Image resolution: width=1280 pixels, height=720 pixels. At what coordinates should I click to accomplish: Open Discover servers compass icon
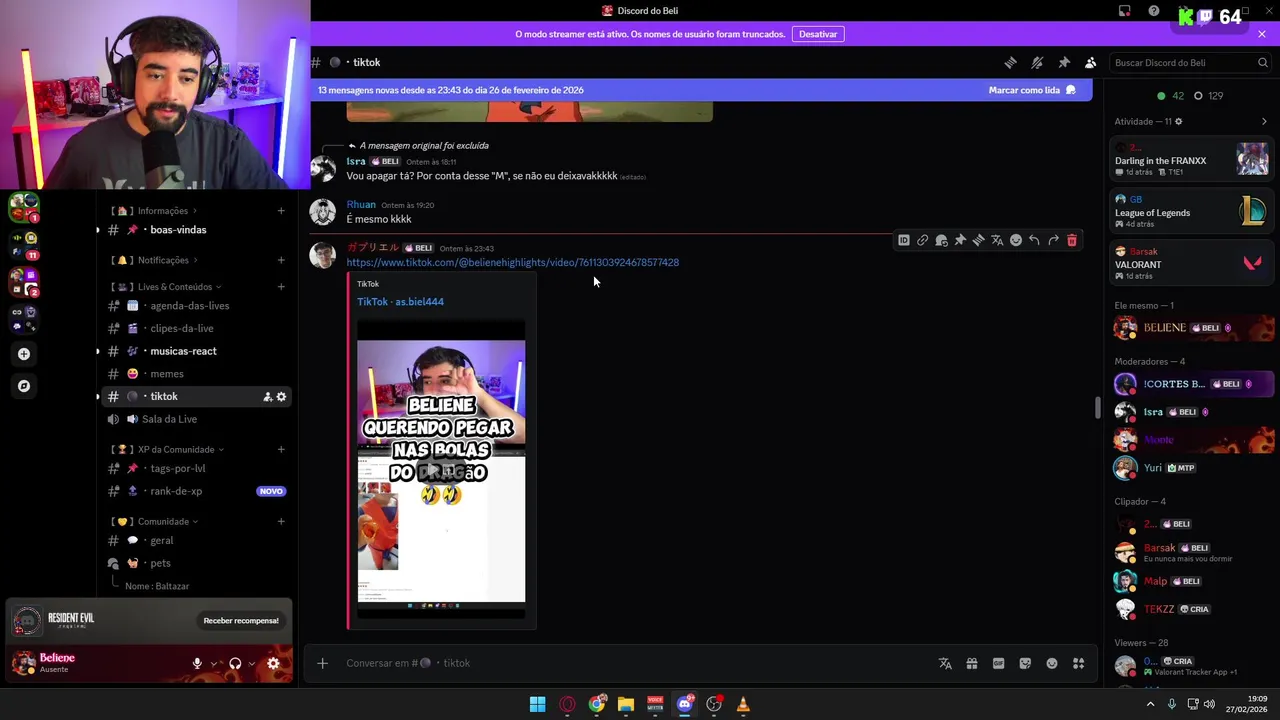pyautogui.click(x=24, y=386)
